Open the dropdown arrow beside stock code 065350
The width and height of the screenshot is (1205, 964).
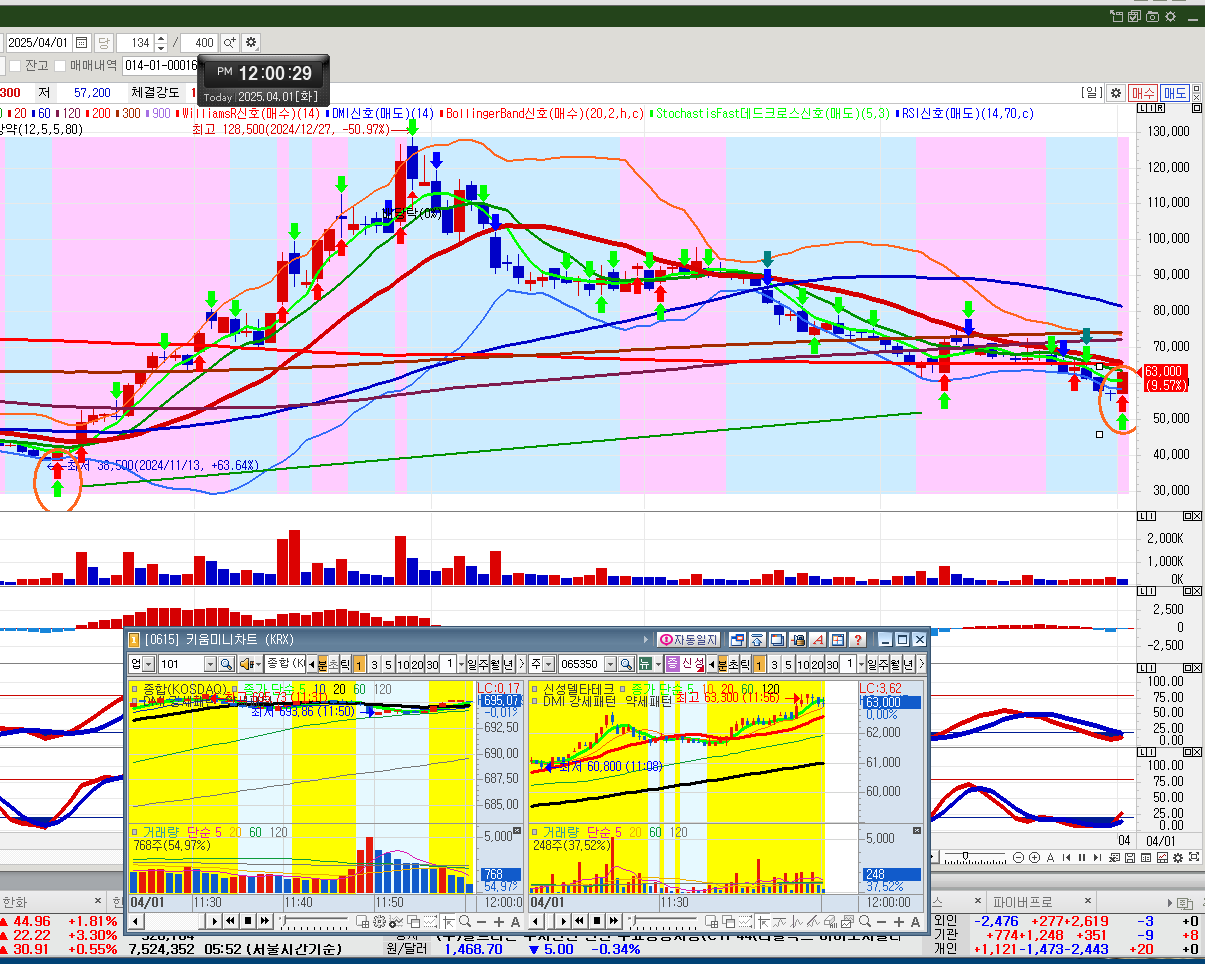click(610, 664)
